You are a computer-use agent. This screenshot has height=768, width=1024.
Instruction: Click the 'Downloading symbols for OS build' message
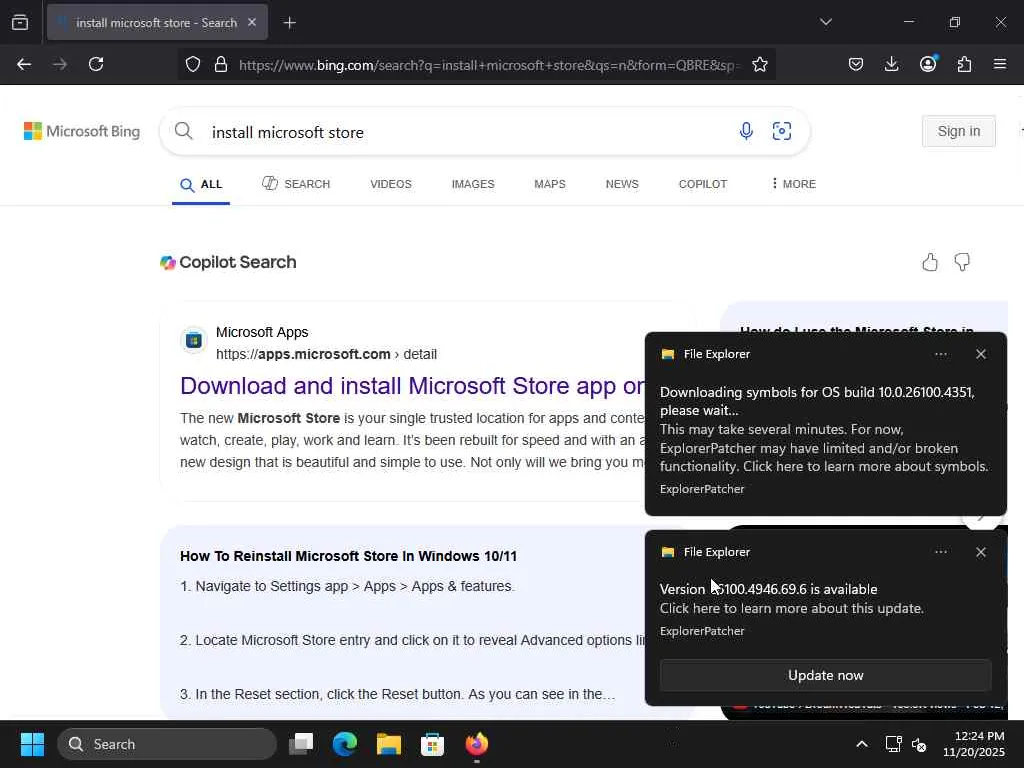[x=817, y=401]
